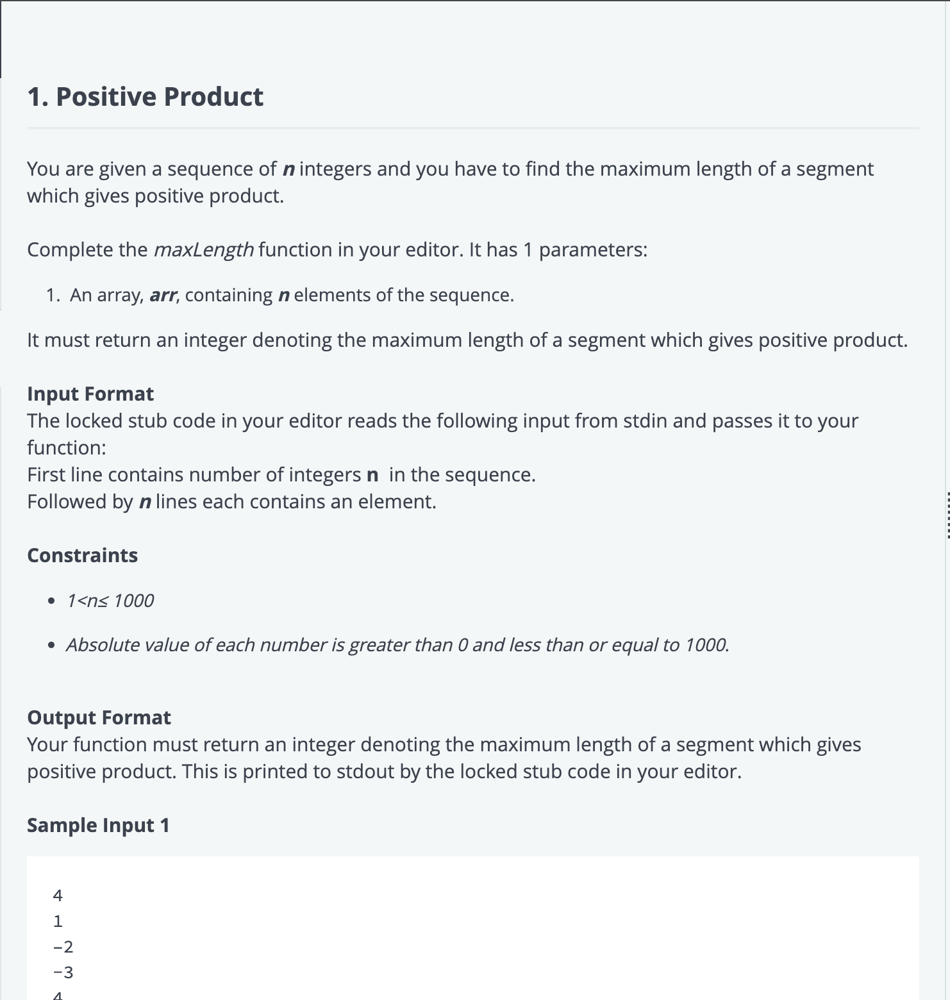Click the 'Absolute value of each number' constraint

397,645
